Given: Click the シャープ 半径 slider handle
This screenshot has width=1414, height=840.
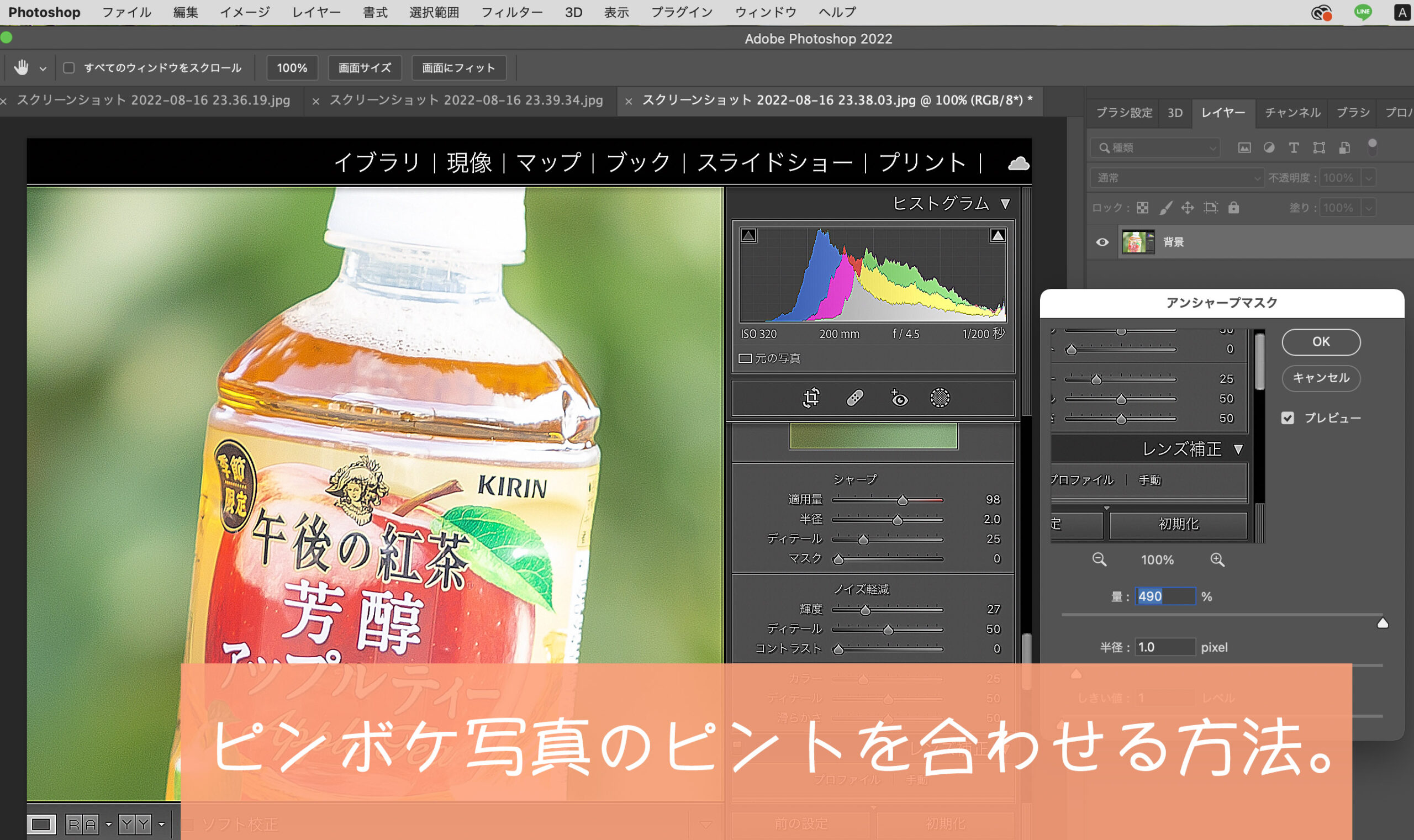Looking at the screenshot, I should point(897,520).
